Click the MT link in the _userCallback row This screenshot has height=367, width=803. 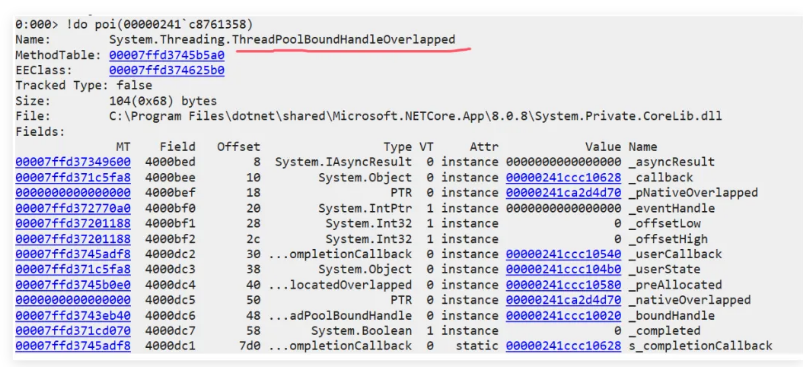point(73,254)
